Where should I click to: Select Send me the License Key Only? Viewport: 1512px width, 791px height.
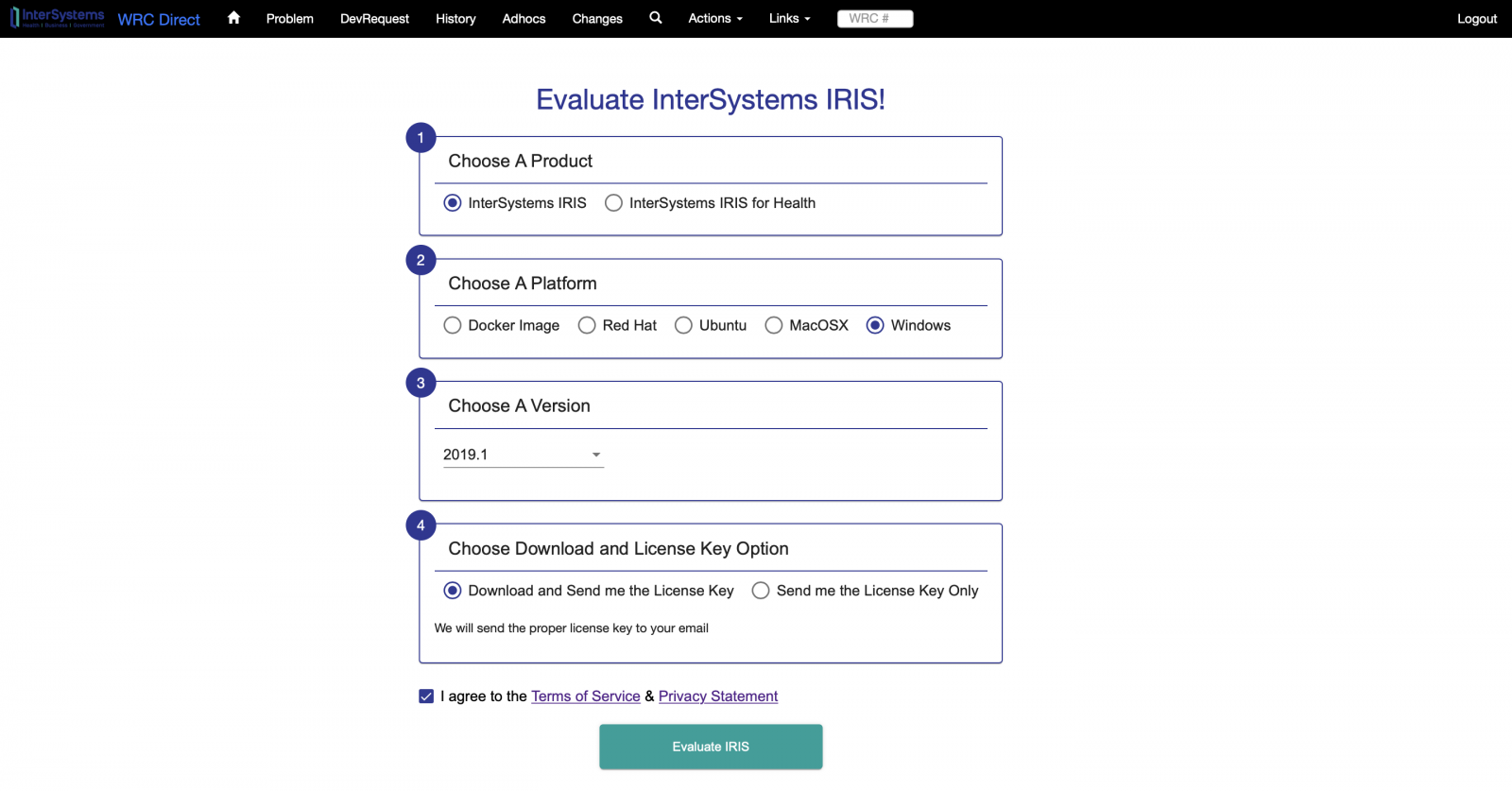[761, 591]
